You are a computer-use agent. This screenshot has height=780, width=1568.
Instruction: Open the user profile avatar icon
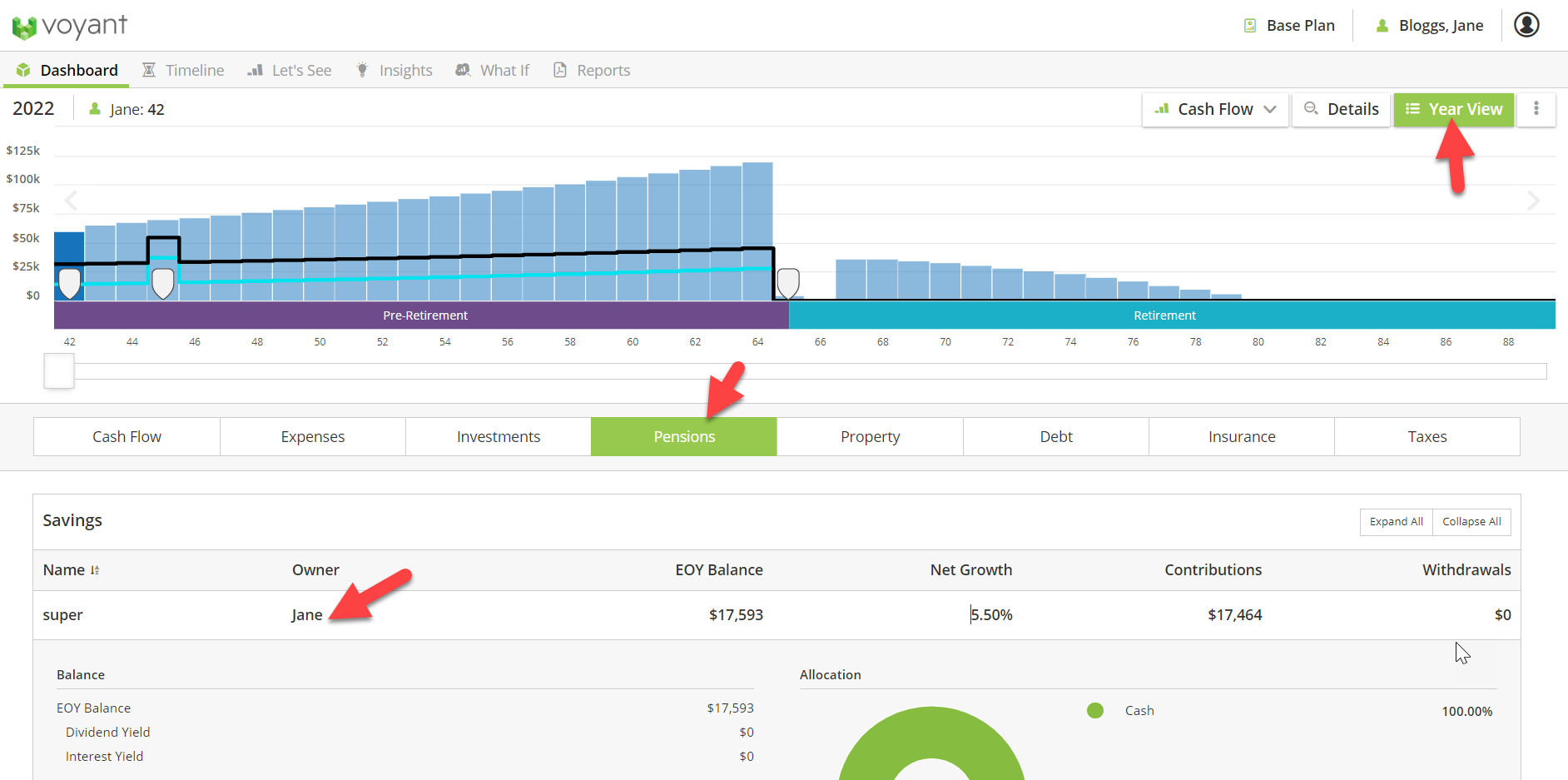[x=1526, y=25]
